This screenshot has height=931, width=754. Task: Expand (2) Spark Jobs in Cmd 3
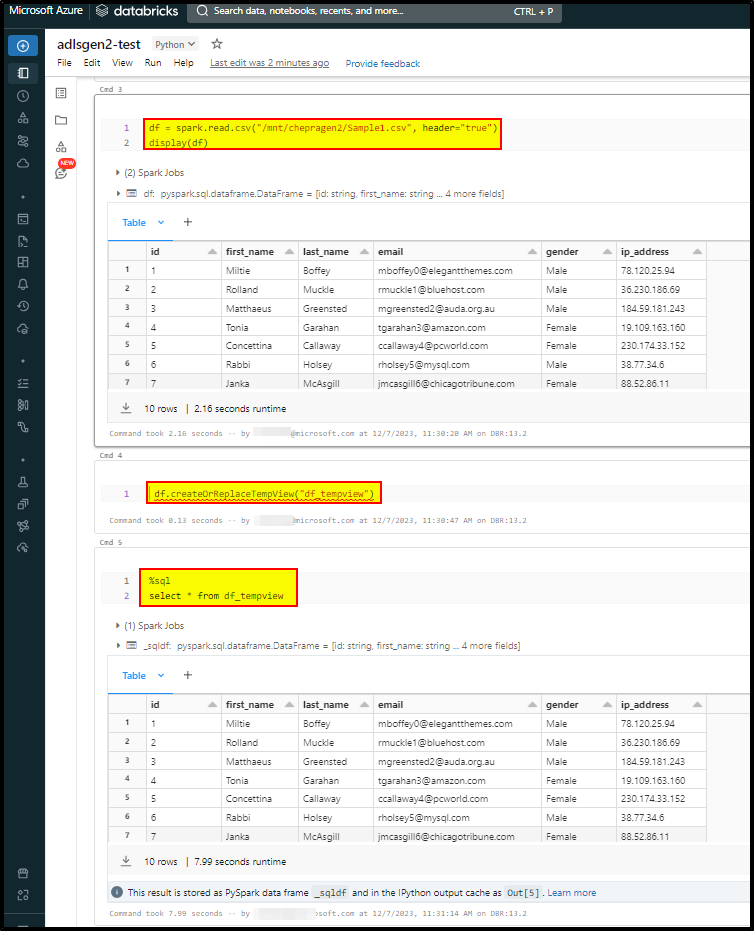118,173
